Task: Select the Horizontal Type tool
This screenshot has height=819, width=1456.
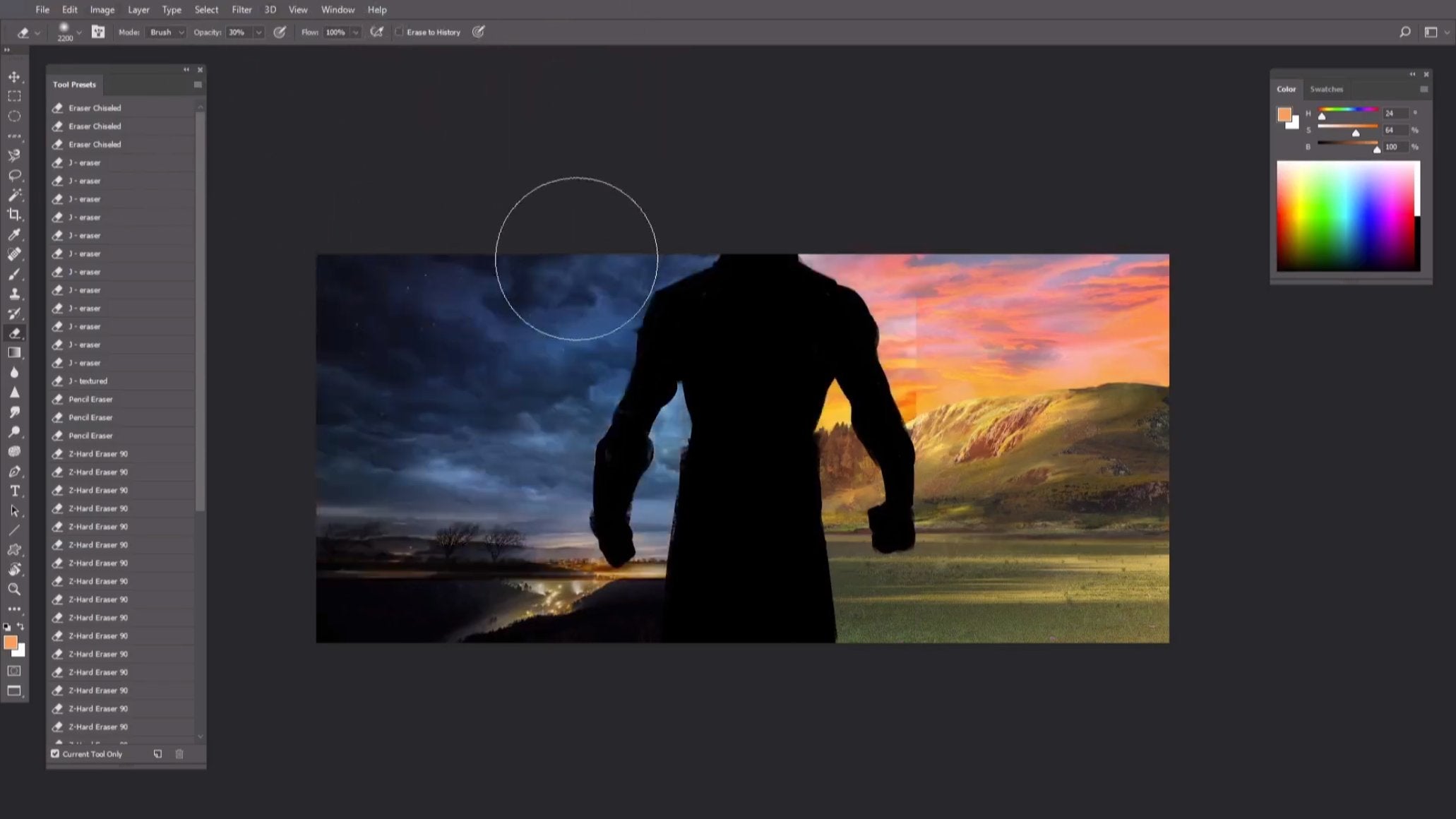Action: [x=14, y=491]
